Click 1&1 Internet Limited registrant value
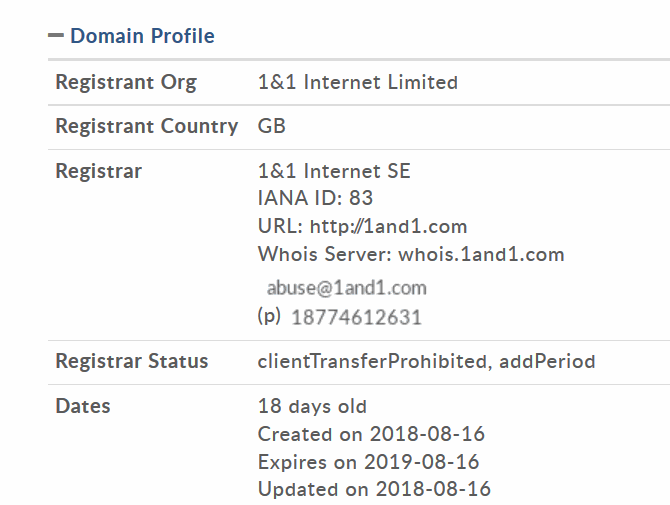The image size is (670, 505). [x=357, y=82]
